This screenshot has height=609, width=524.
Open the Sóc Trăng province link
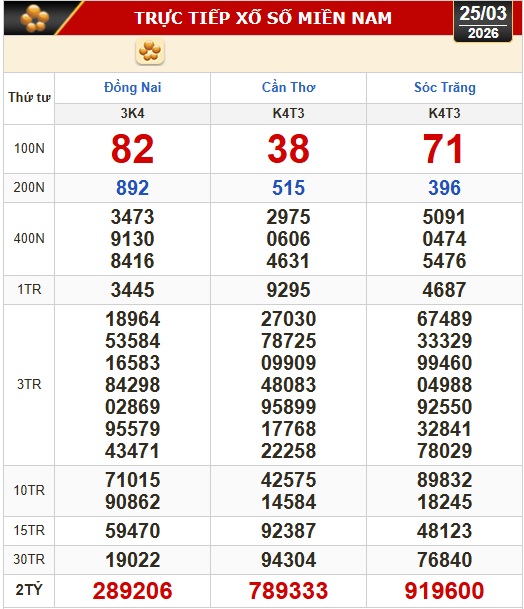444,87
